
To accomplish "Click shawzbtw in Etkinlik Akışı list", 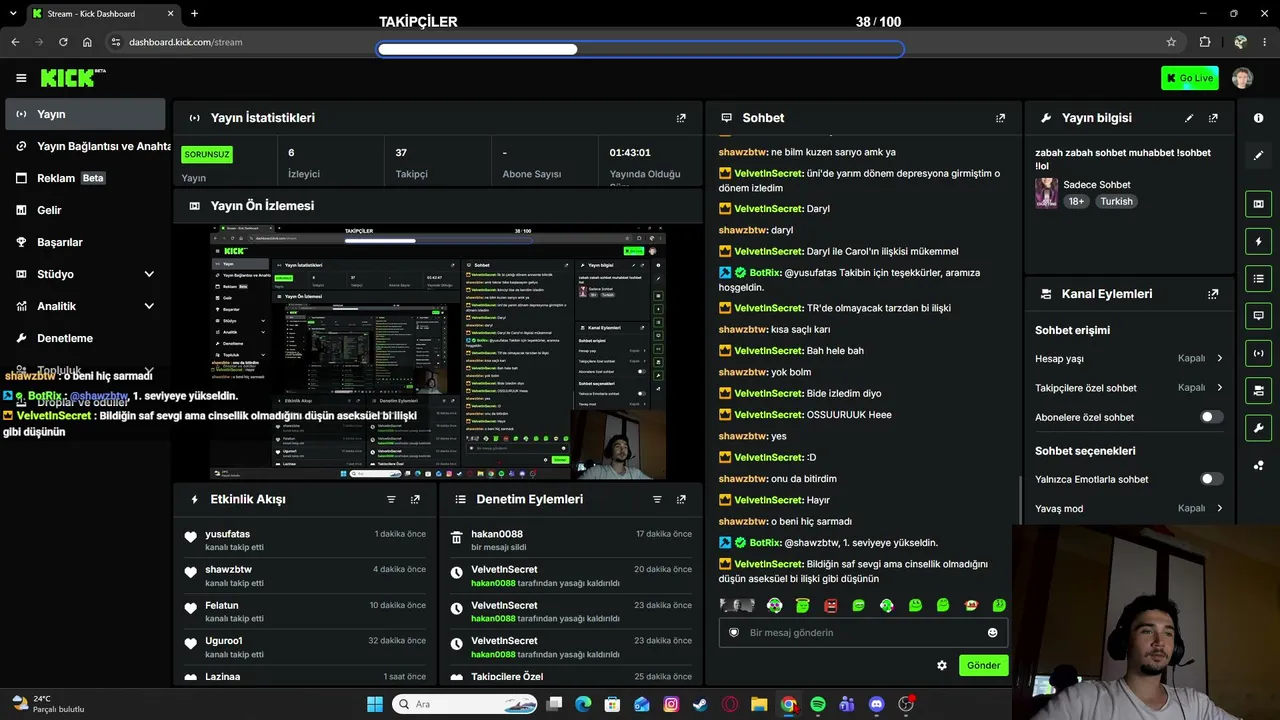I will tap(229, 569).
